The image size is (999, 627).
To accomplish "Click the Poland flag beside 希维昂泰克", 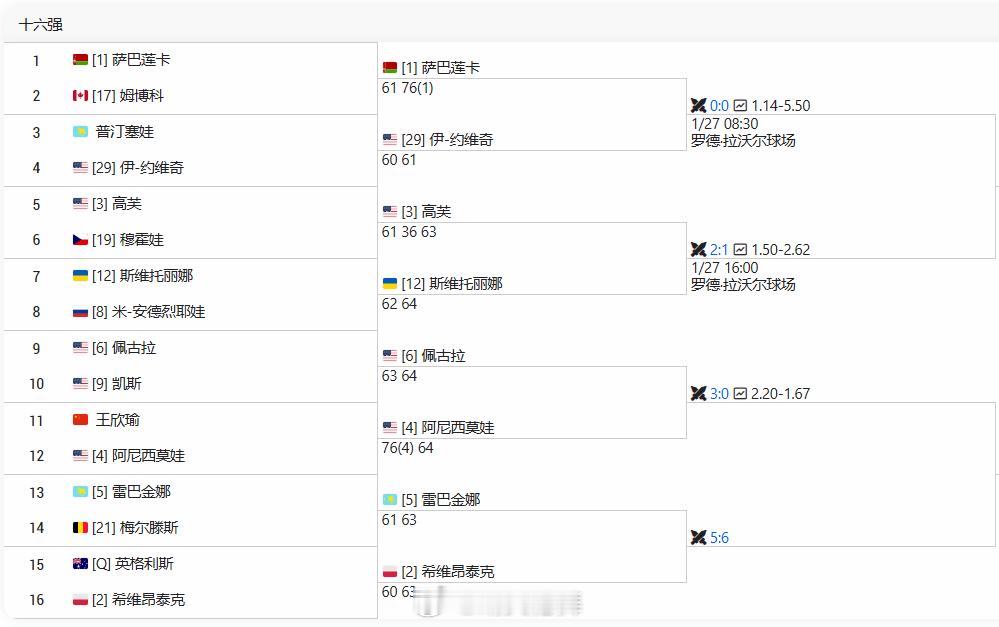I will pyautogui.click(x=82, y=600).
